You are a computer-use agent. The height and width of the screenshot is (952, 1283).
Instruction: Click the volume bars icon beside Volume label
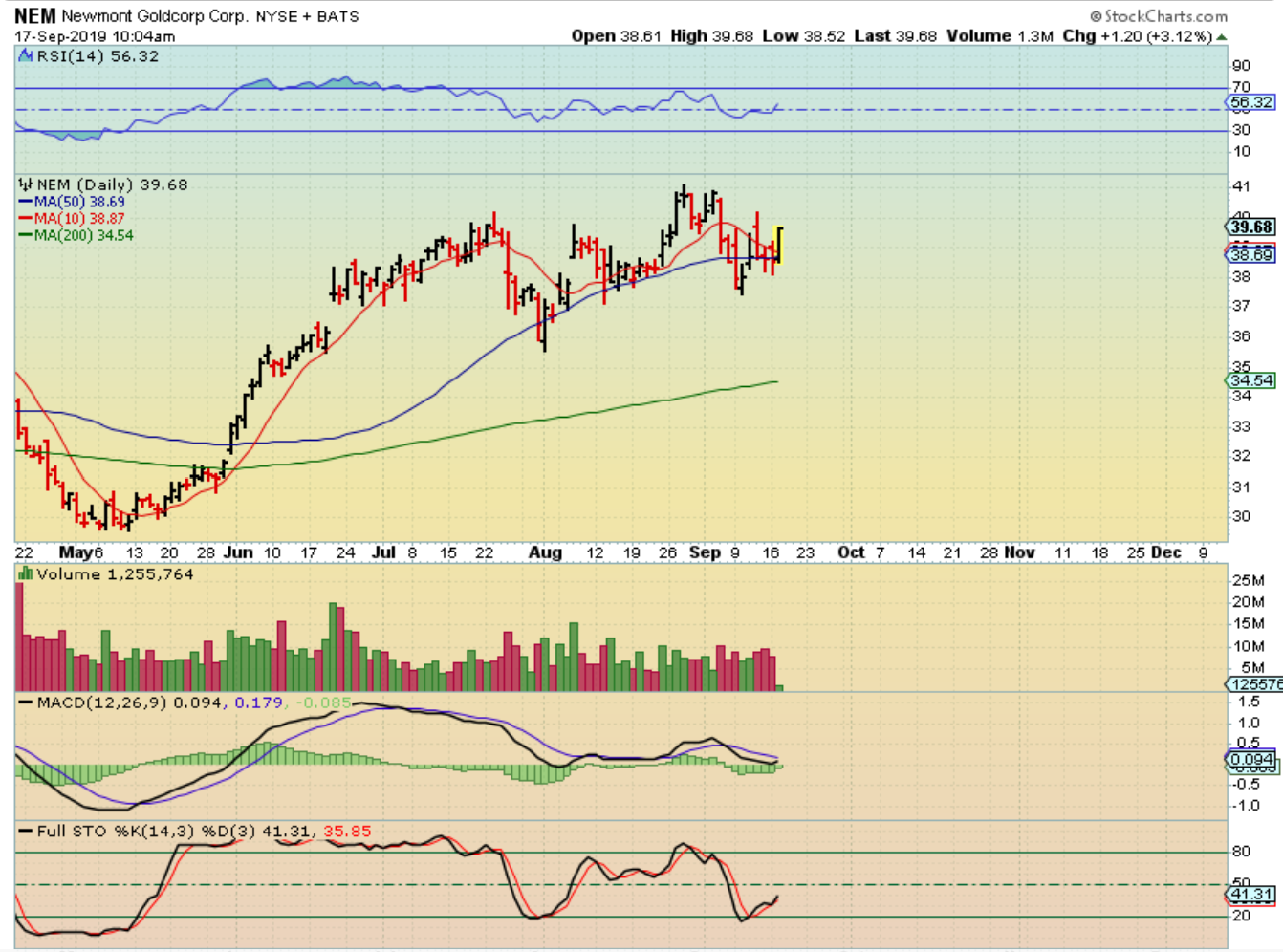(x=26, y=574)
